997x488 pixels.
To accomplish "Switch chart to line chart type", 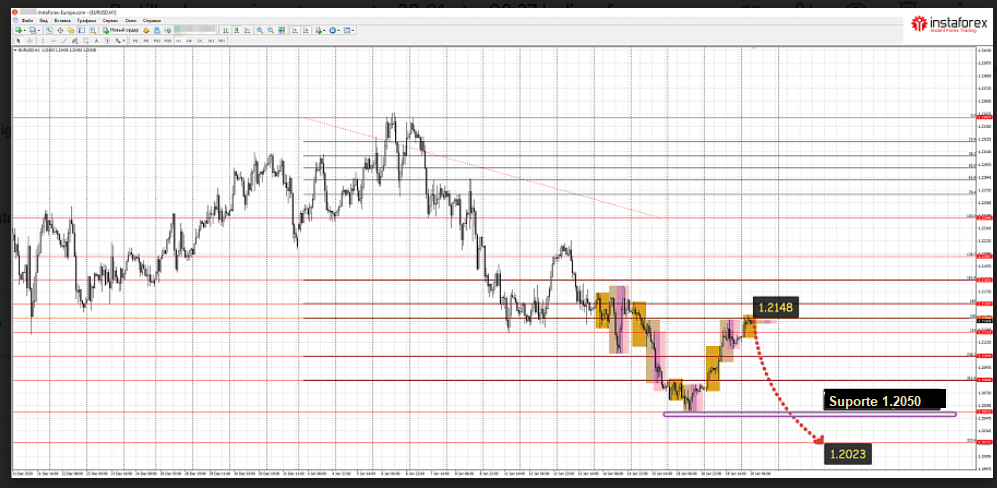I will [x=247, y=31].
